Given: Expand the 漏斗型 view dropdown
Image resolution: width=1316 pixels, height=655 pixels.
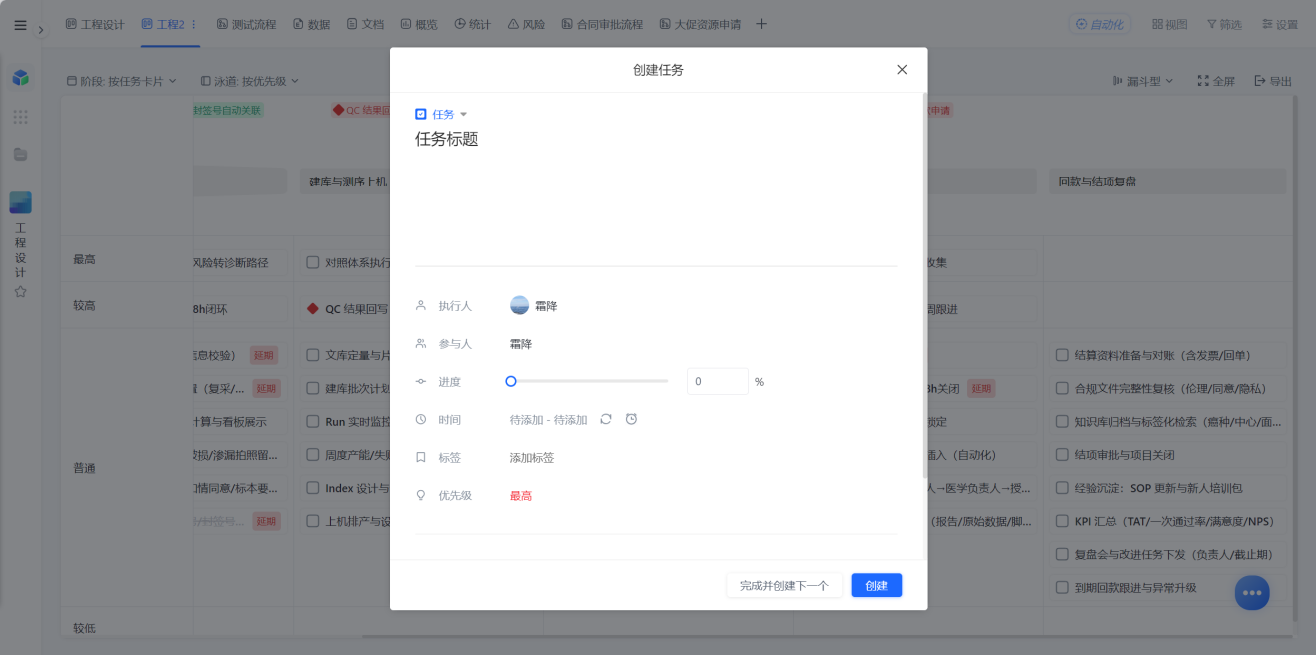Looking at the screenshot, I should coord(1143,81).
